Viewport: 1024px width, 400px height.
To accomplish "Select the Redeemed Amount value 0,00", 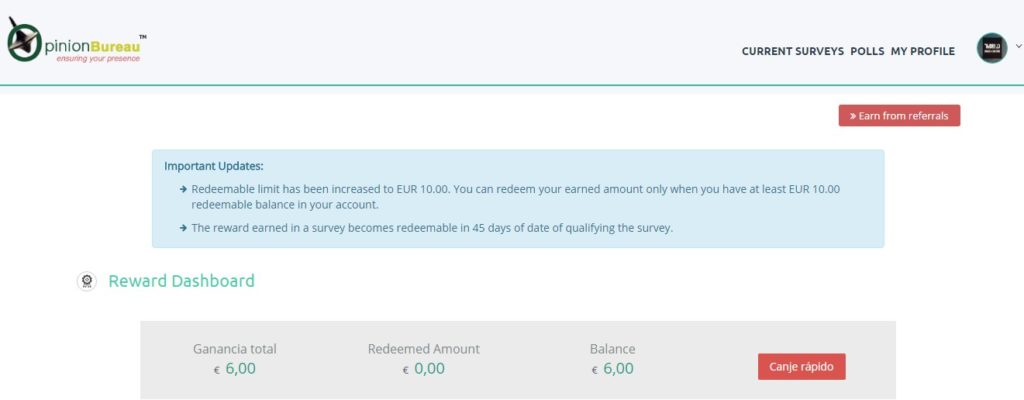I will point(429,369).
